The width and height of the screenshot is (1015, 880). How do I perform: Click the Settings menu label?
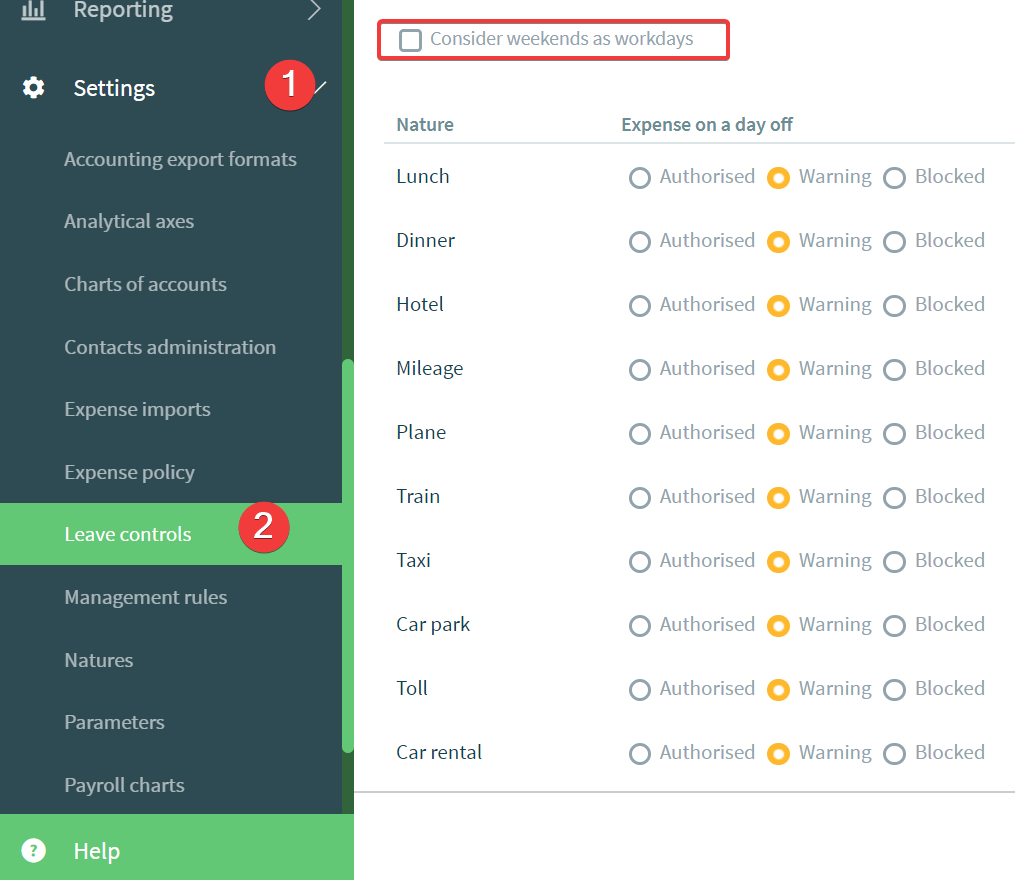click(114, 88)
